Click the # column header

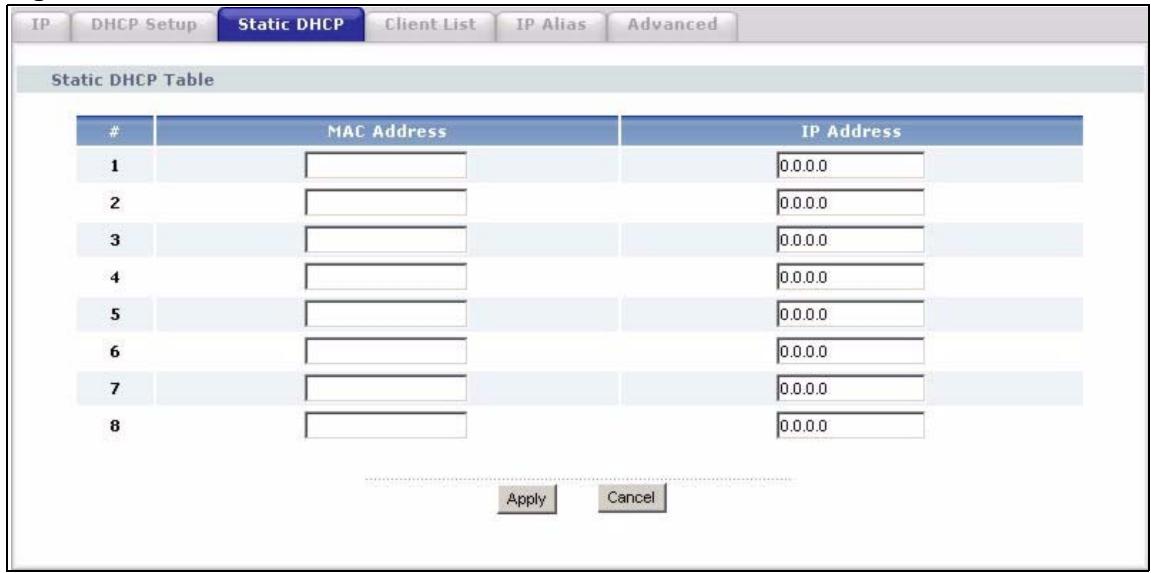tap(116, 131)
